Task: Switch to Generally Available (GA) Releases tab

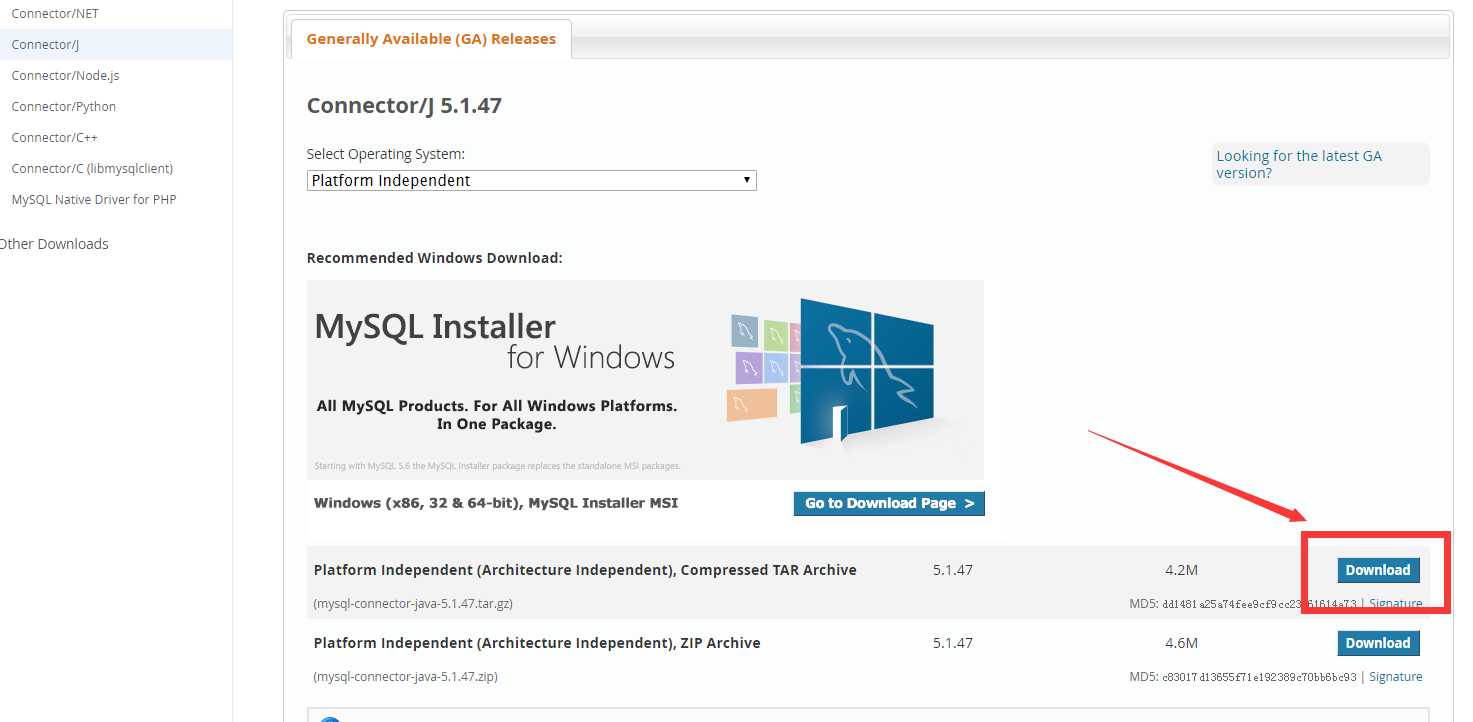Action: (x=431, y=39)
